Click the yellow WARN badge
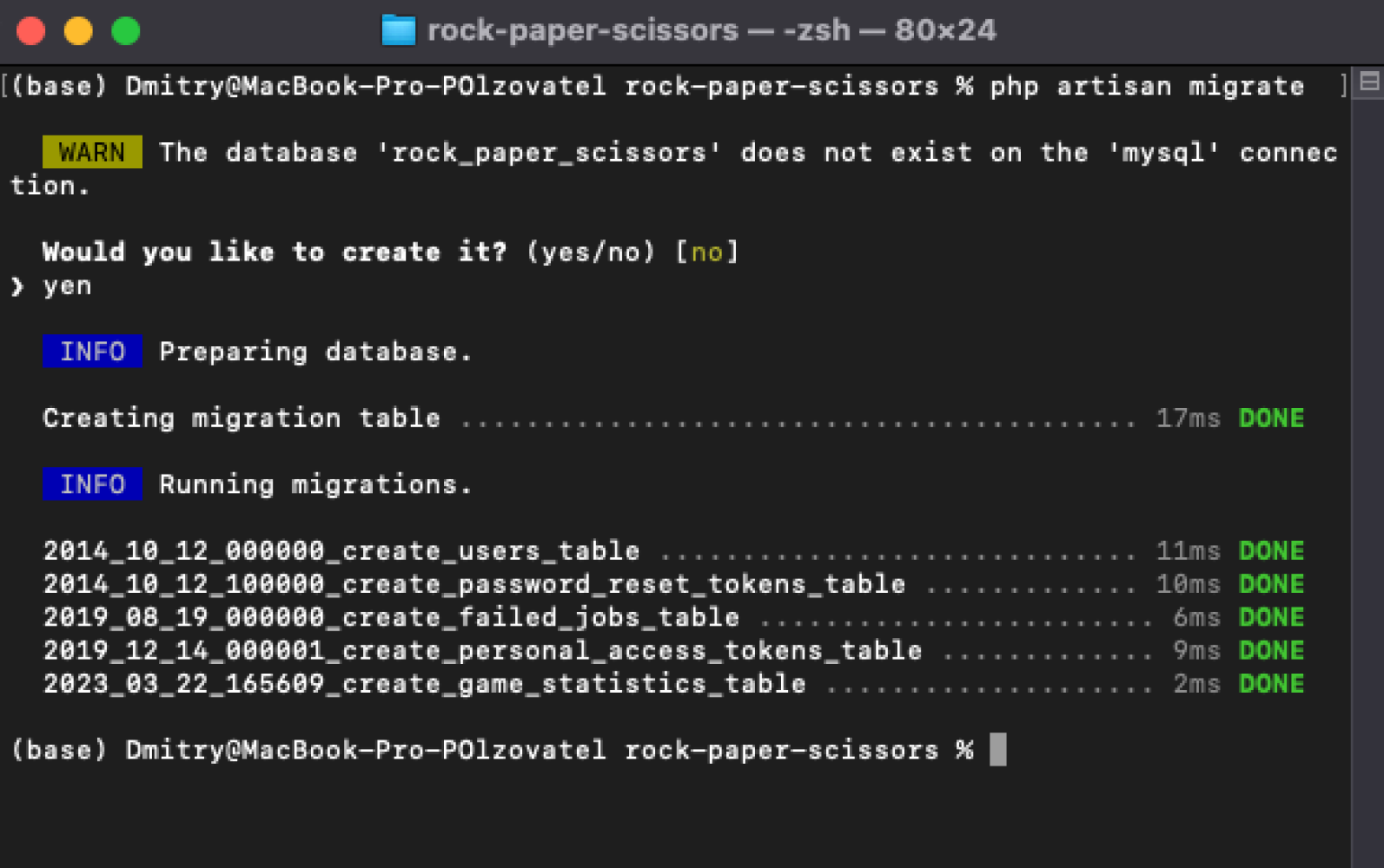 92,153
